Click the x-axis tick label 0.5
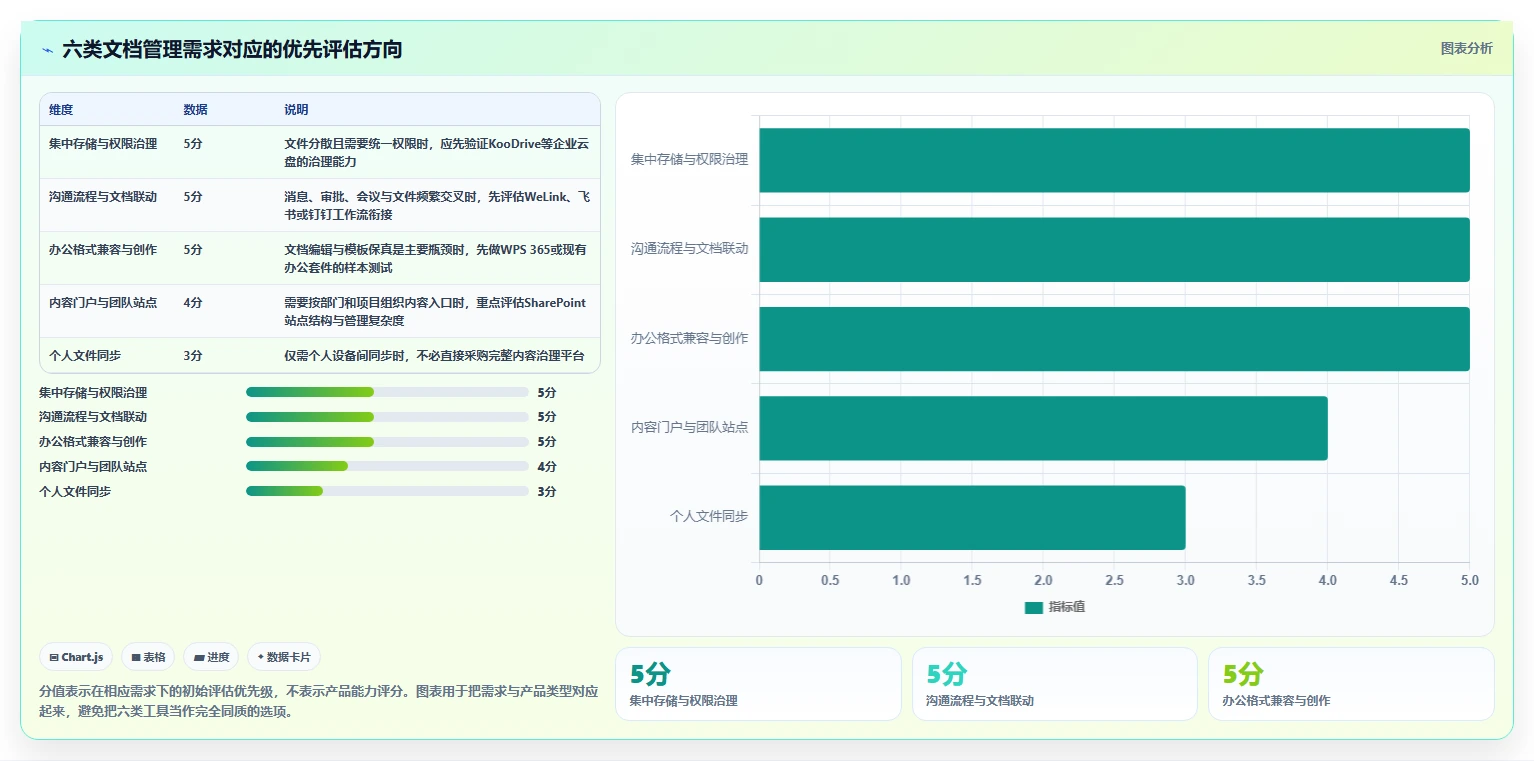This screenshot has width=1534, height=761. pos(830,580)
